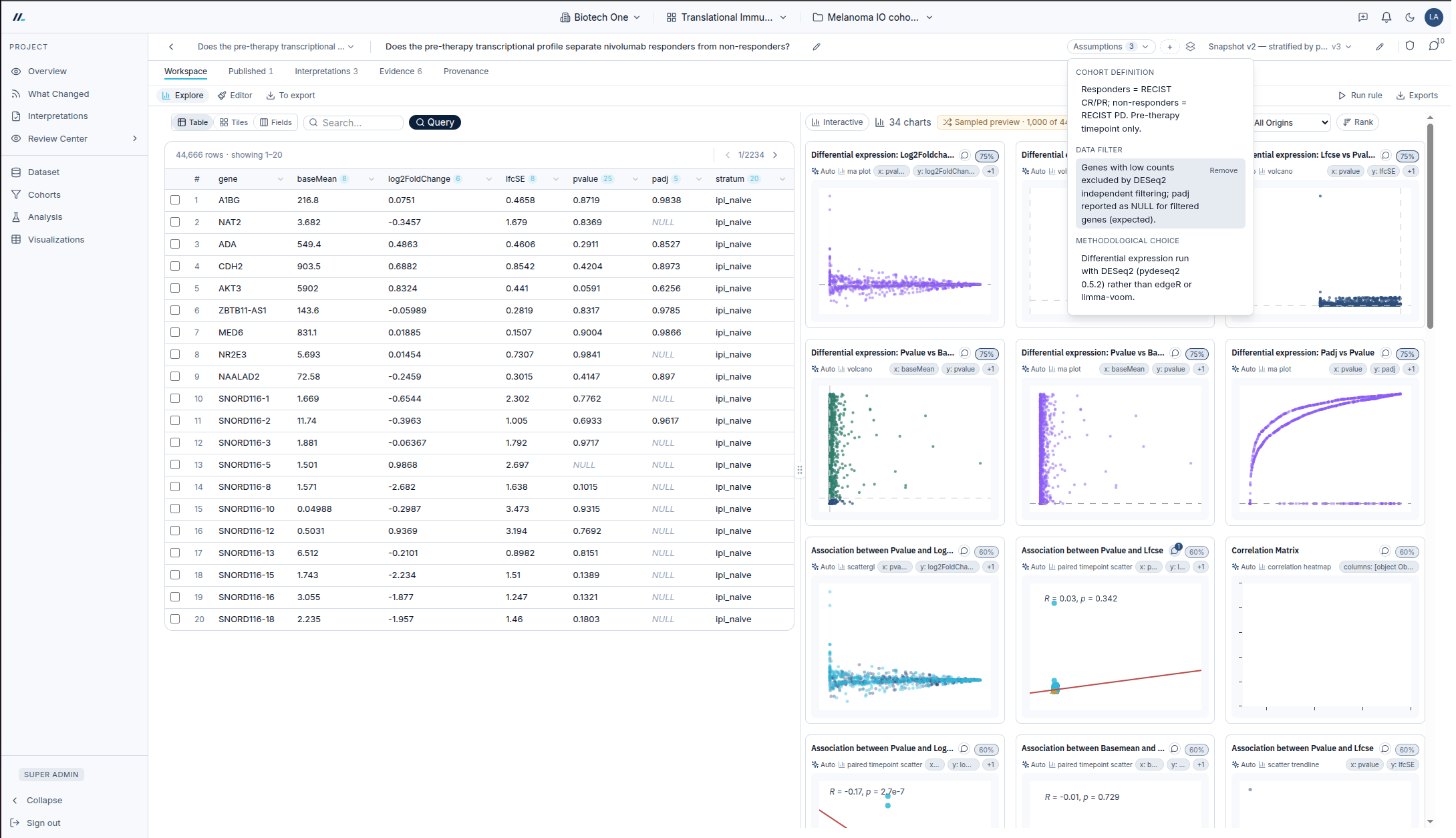The width and height of the screenshot is (1456, 838).
Task: Open Translational Immu... workspace dropdown
Action: pyautogui.click(x=726, y=17)
